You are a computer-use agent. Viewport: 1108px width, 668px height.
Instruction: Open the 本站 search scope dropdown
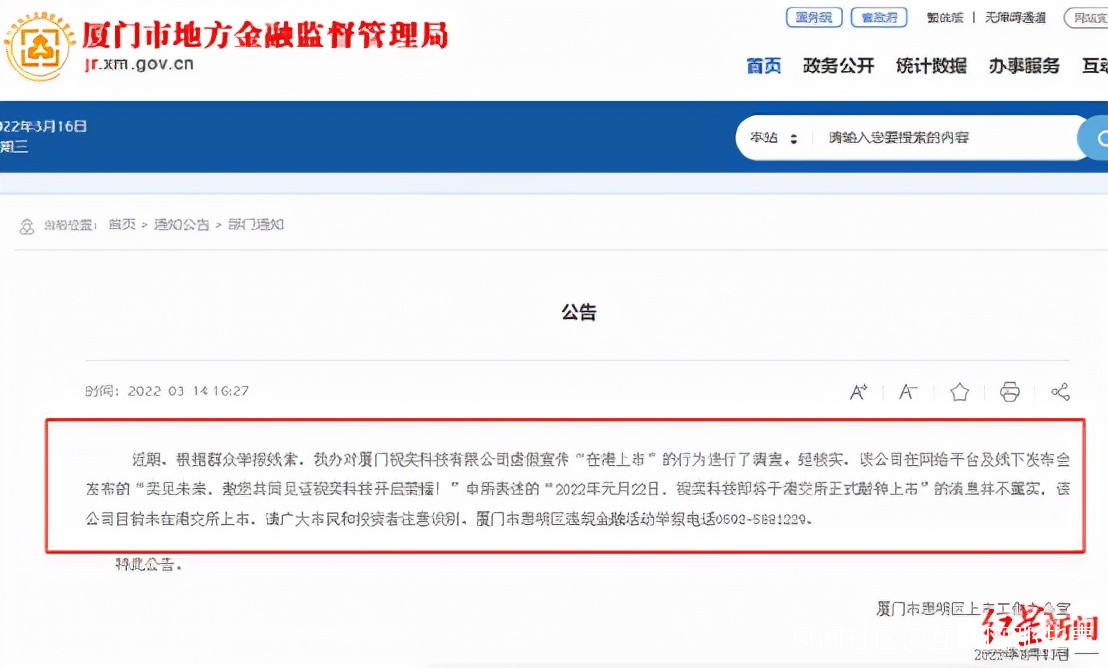point(774,138)
